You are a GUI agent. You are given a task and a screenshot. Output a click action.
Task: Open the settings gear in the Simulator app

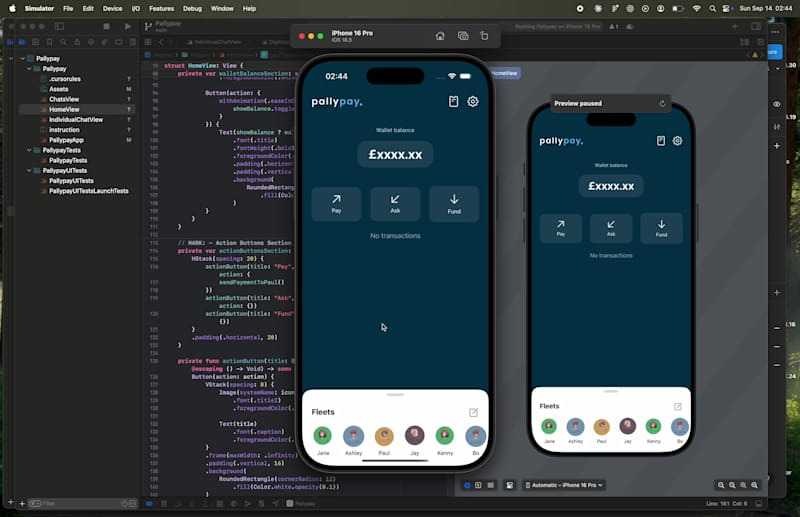click(473, 102)
